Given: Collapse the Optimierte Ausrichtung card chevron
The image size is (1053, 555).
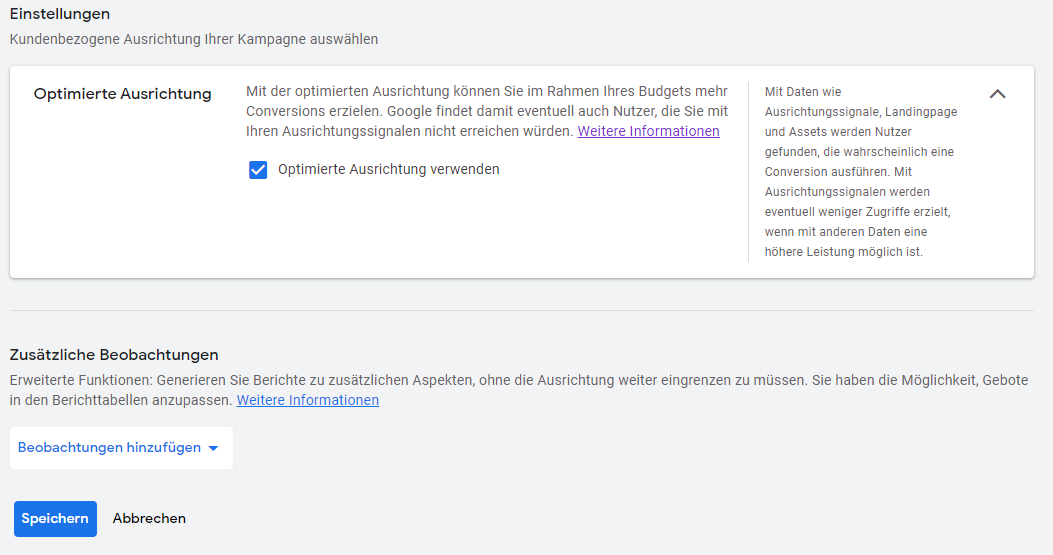Looking at the screenshot, I should pos(997,94).
